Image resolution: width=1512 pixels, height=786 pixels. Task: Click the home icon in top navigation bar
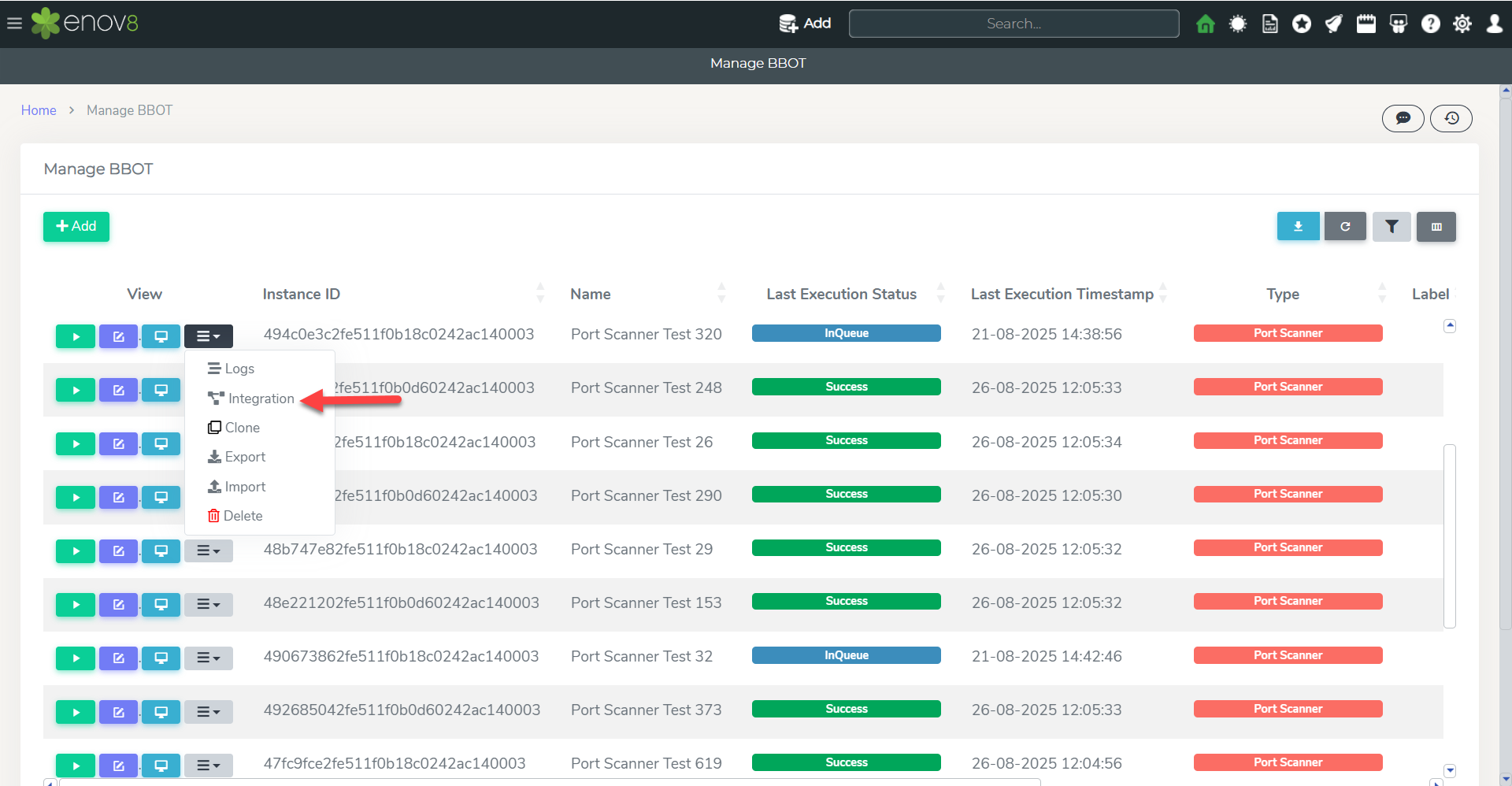[1205, 24]
